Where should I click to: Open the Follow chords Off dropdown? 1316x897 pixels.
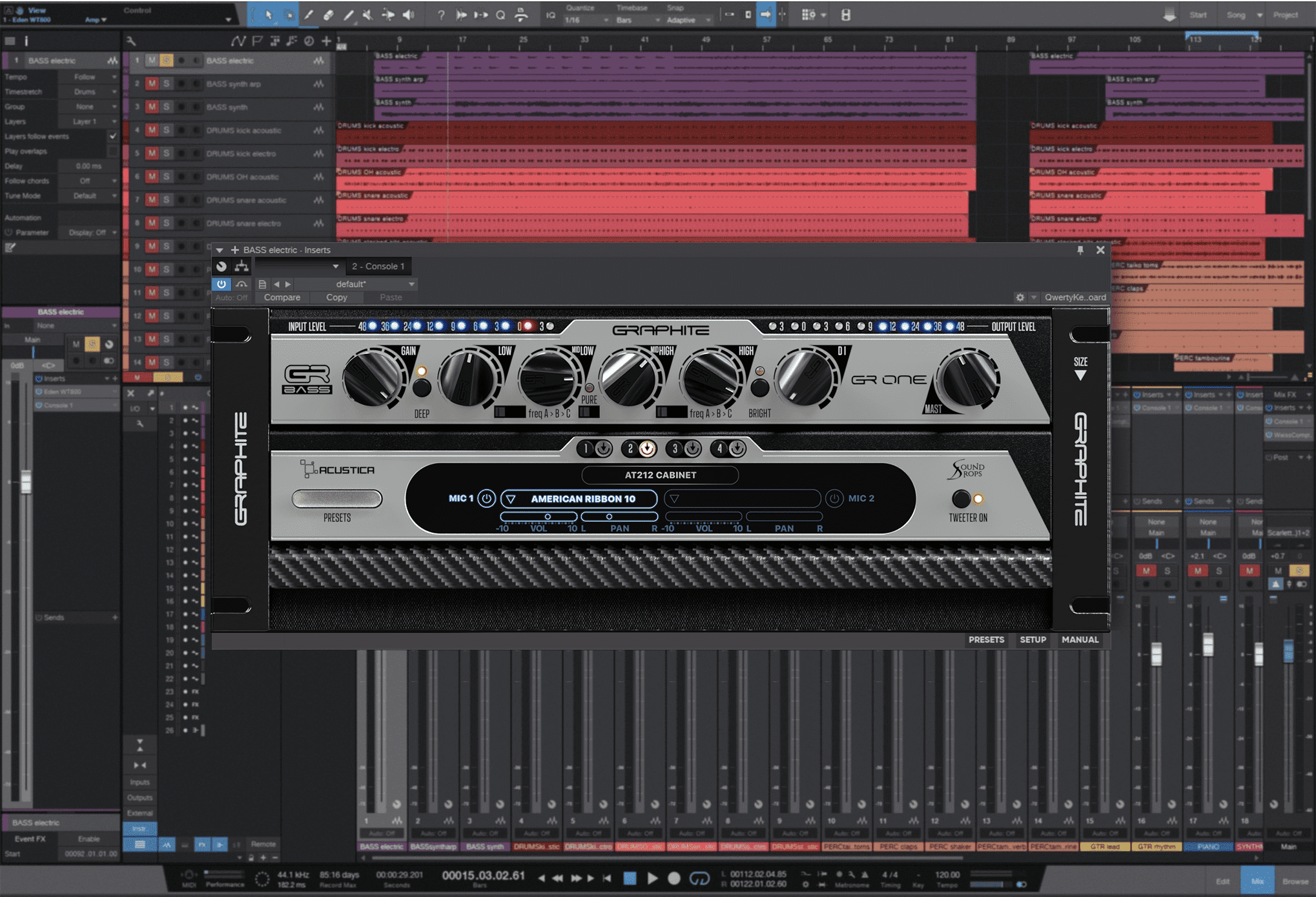[88, 181]
